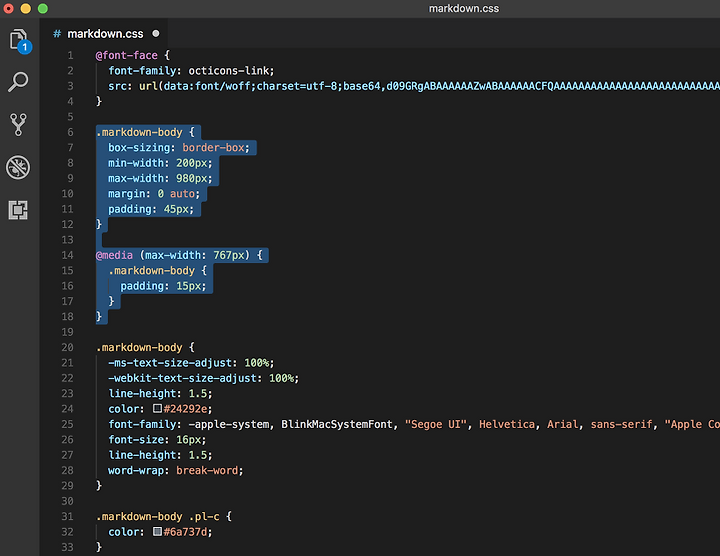Viewport: 720px width, 556px height.
Task: Open the Search panel
Action: (18, 82)
